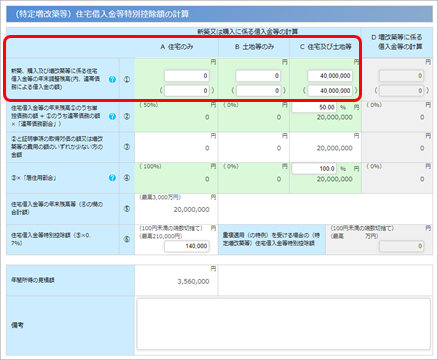Click the (50%) note in column A
Screen dimensions: 438x360
pyautogui.click(x=149, y=105)
